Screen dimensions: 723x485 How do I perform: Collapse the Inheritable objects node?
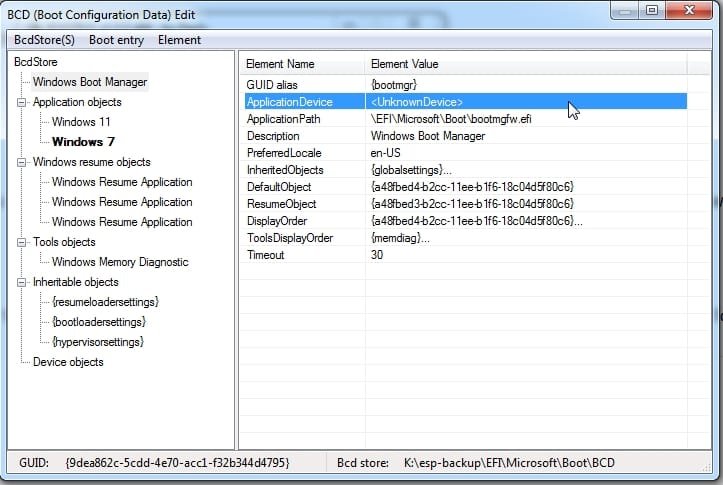pos(21,282)
